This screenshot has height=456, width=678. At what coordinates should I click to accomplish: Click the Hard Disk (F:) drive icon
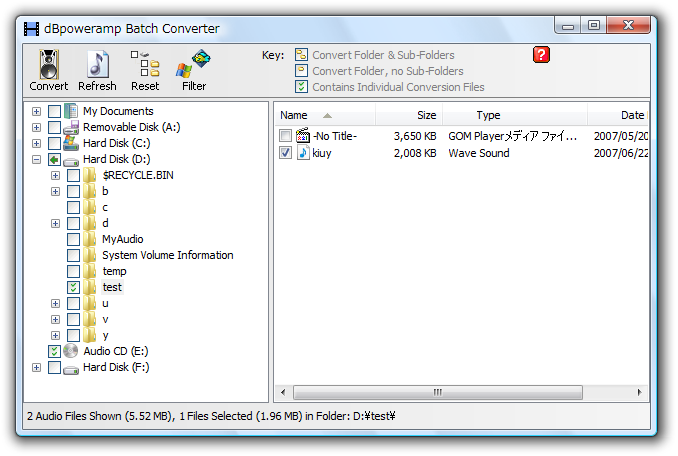point(71,370)
